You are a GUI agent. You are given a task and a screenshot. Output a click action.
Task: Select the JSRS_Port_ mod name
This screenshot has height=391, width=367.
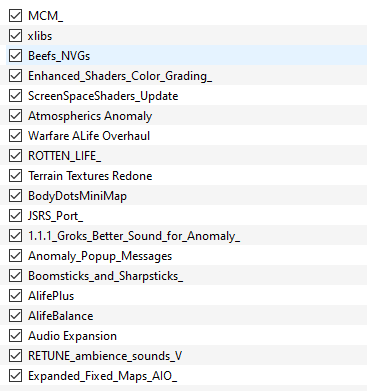coord(55,216)
